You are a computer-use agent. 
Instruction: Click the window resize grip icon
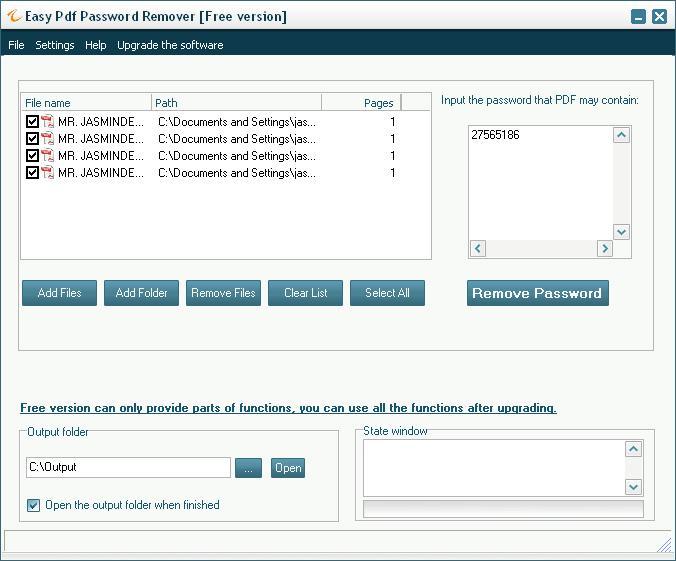point(664,545)
